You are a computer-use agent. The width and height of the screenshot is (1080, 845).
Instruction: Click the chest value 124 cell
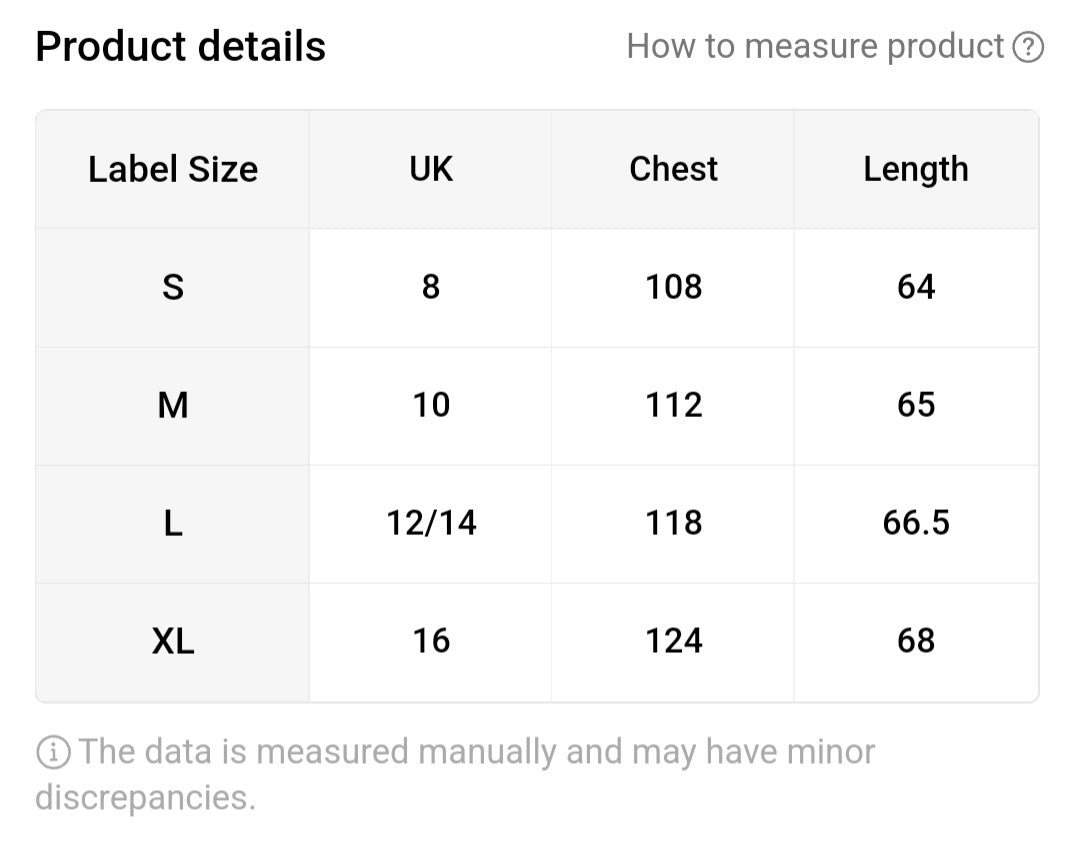coord(673,643)
